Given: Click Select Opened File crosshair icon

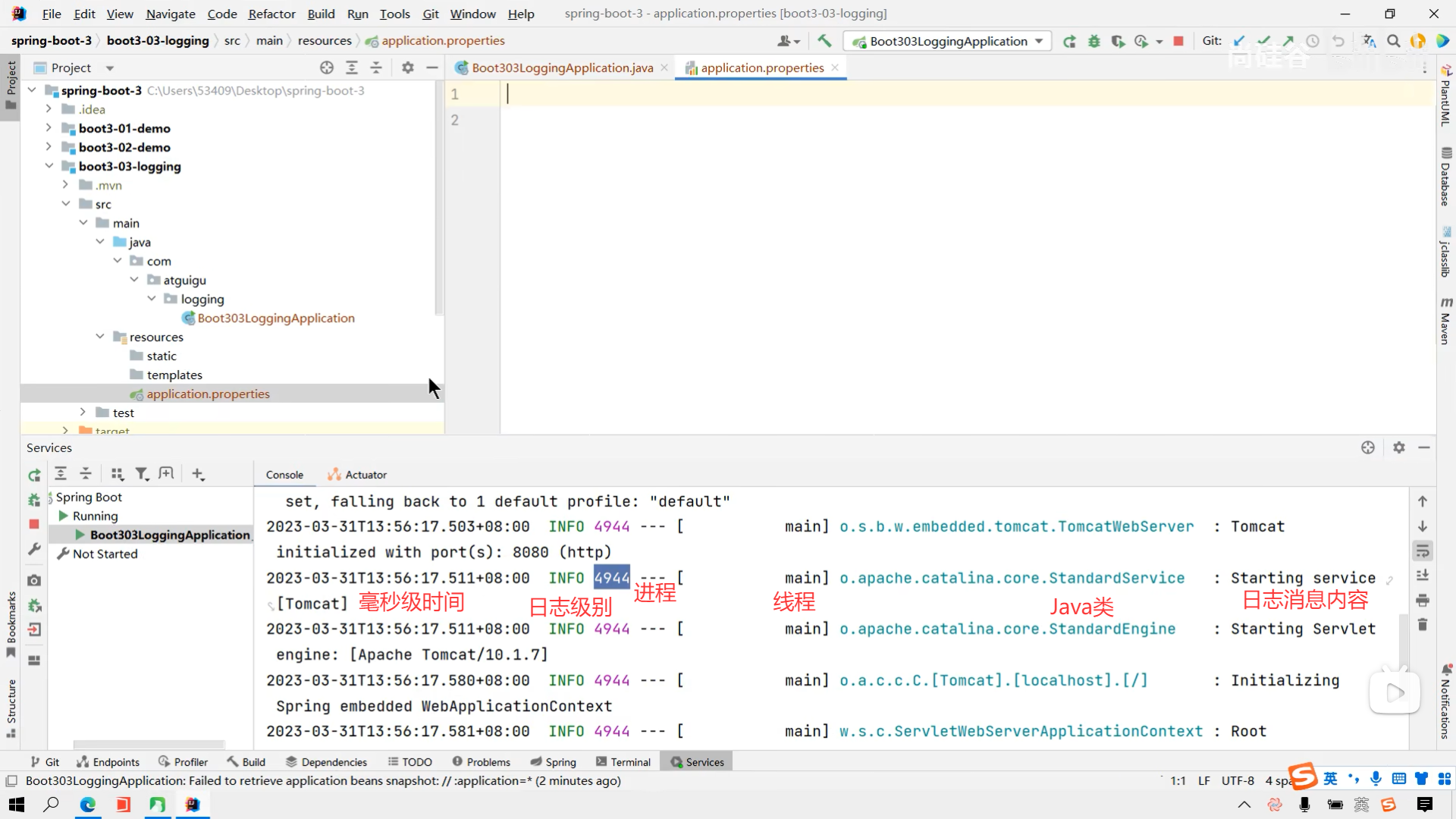Looking at the screenshot, I should pos(327,67).
